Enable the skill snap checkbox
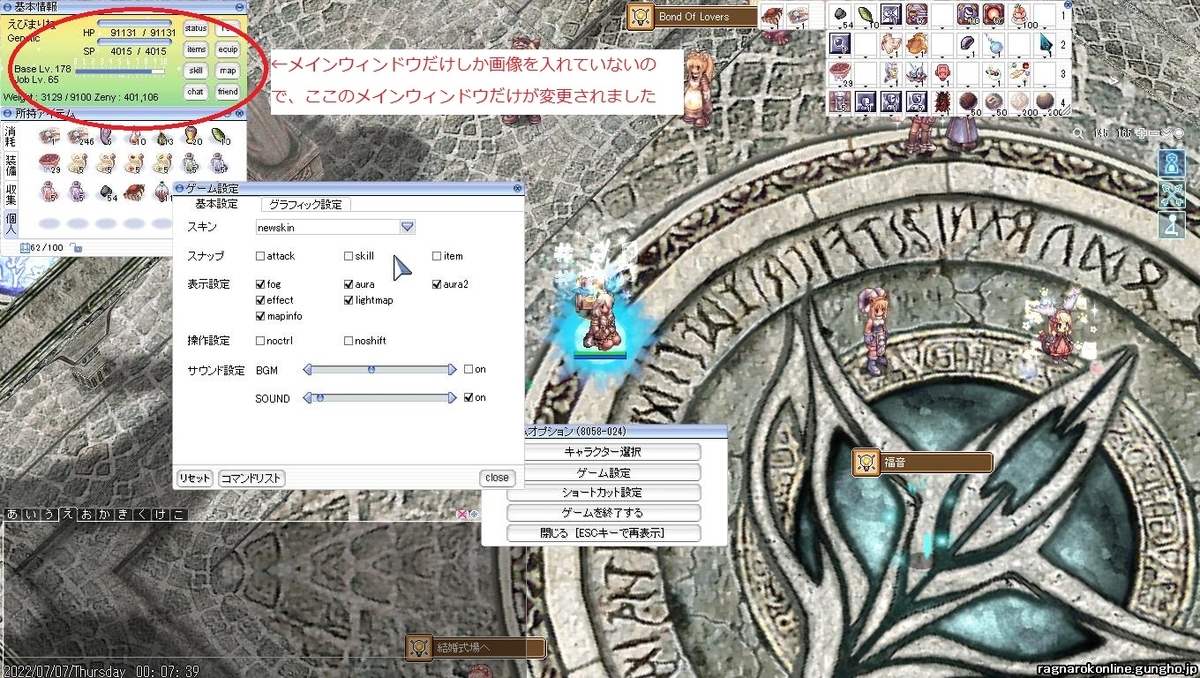Image resolution: width=1200 pixels, height=678 pixels. (348, 256)
